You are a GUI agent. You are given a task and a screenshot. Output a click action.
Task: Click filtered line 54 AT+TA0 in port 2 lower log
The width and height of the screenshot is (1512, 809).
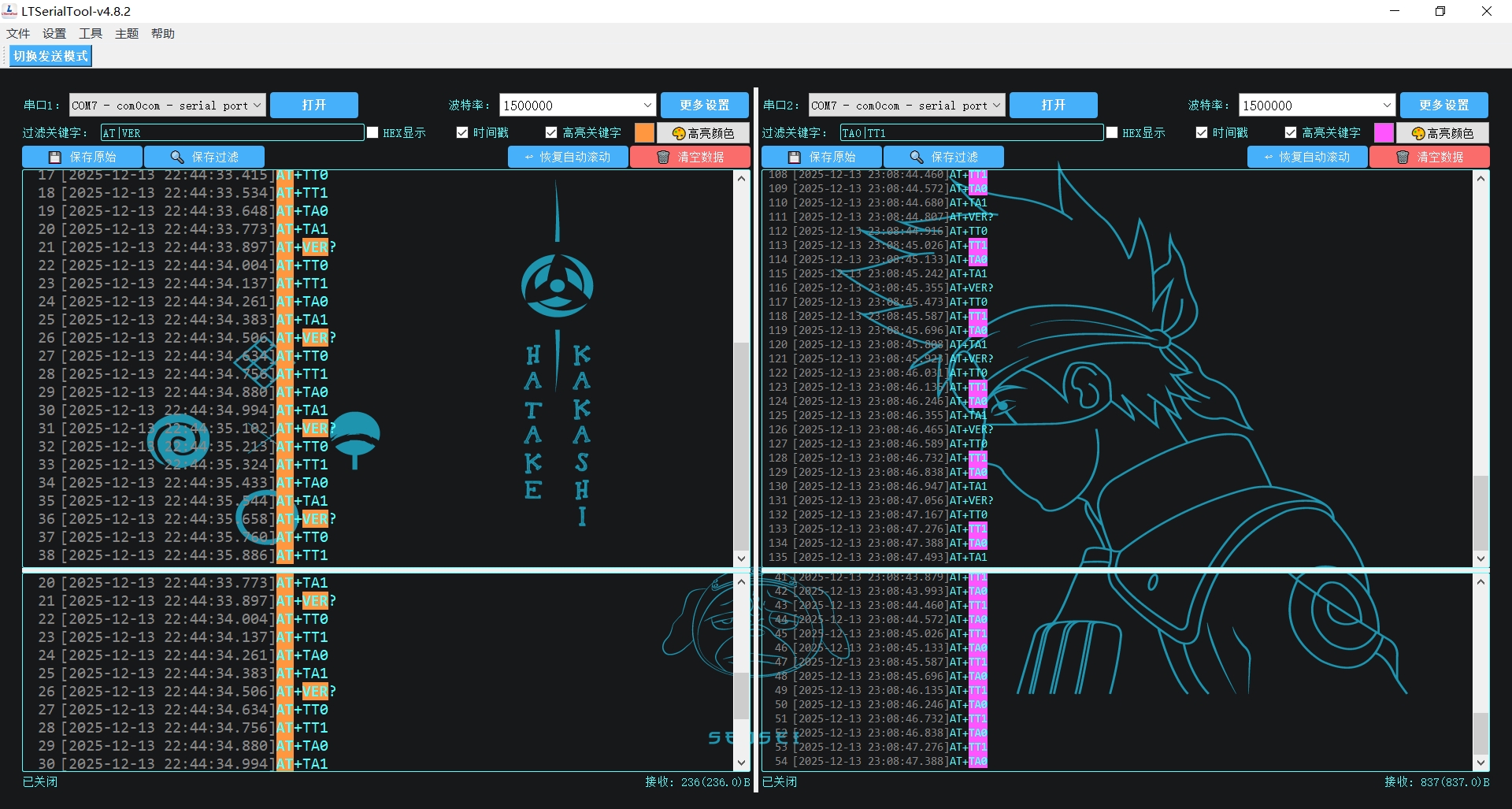tap(880, 762)
